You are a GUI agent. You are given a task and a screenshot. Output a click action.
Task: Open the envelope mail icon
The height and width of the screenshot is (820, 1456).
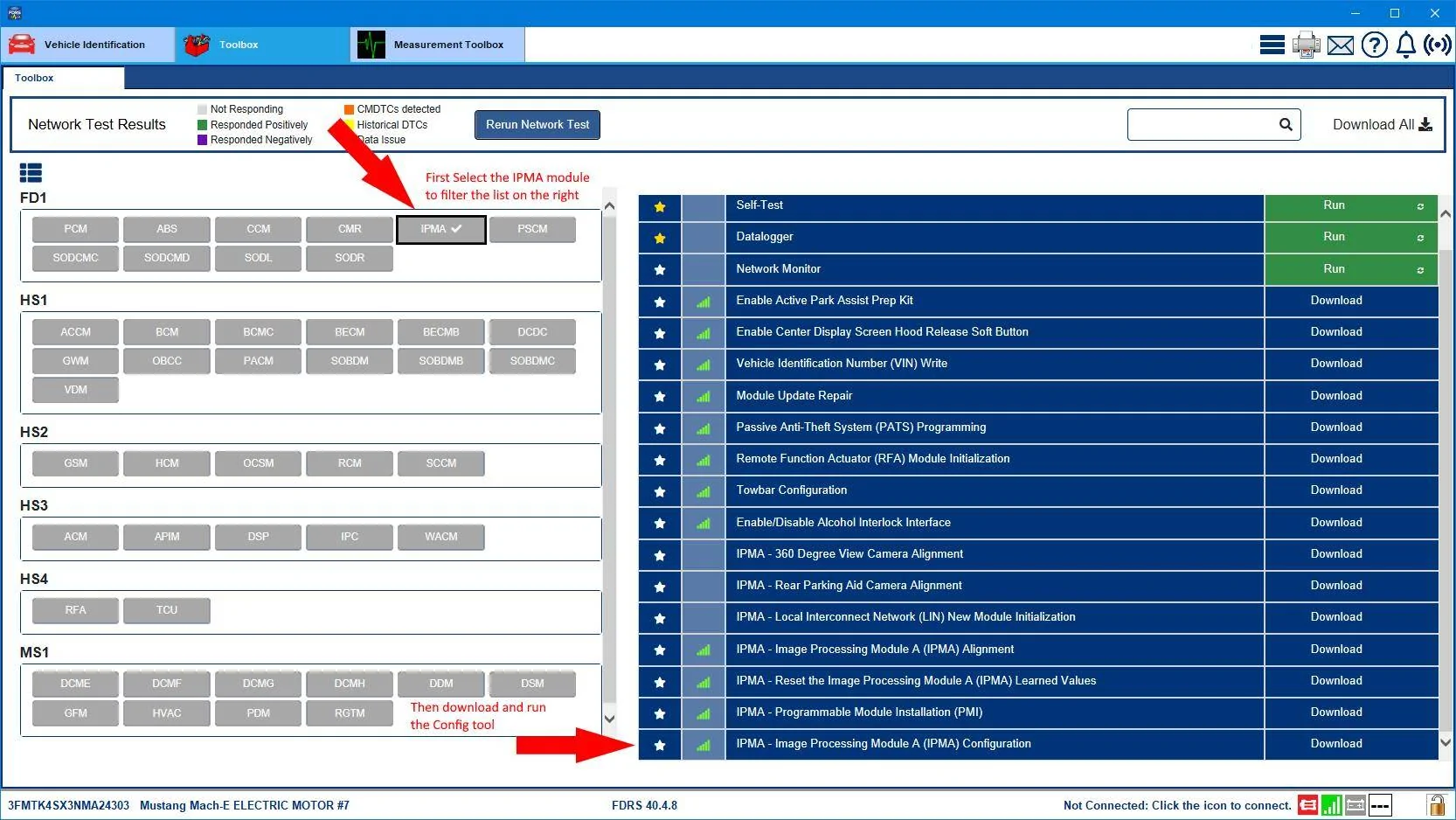pos(1340,45)
